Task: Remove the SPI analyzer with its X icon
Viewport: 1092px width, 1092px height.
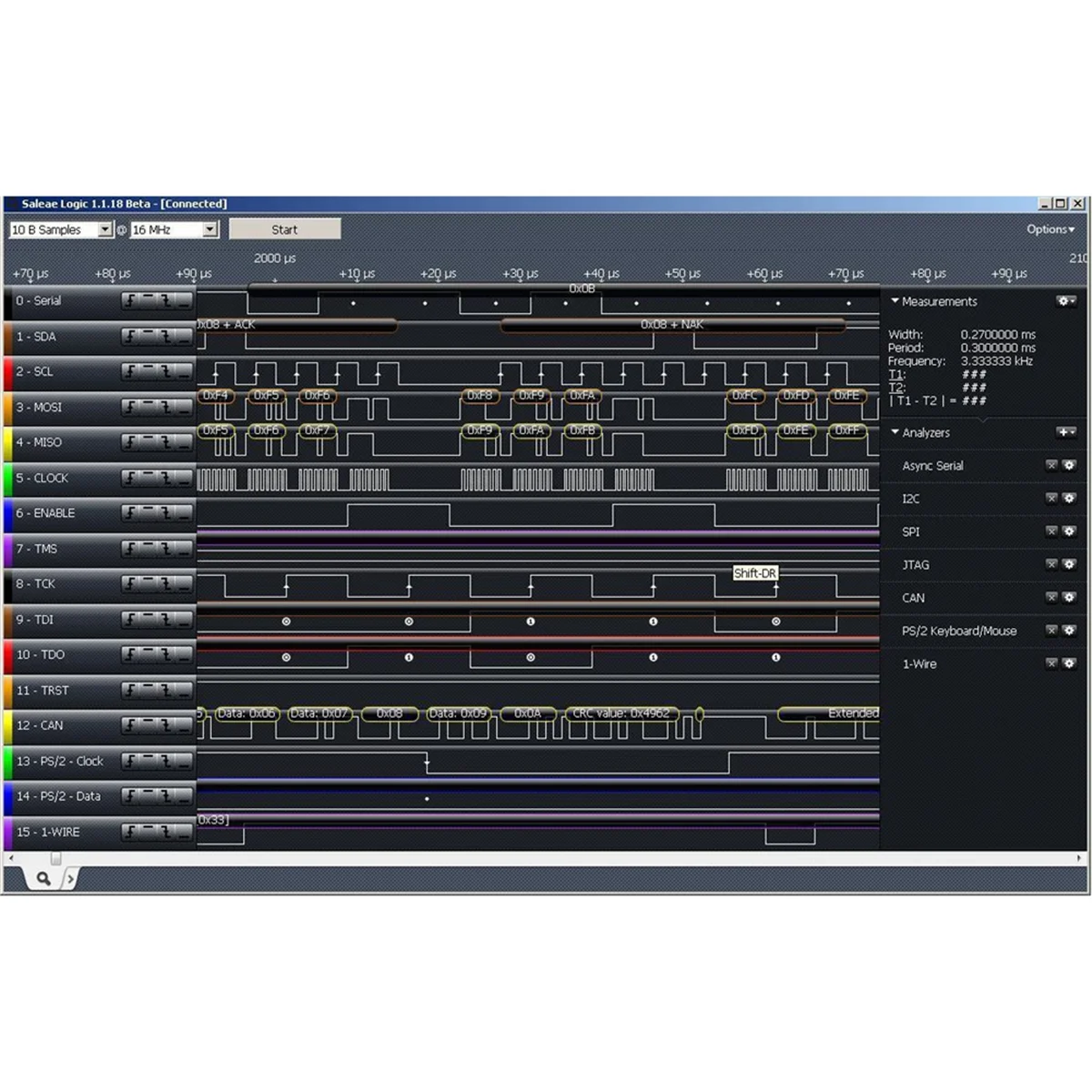Action: (x=1052, y=531)
